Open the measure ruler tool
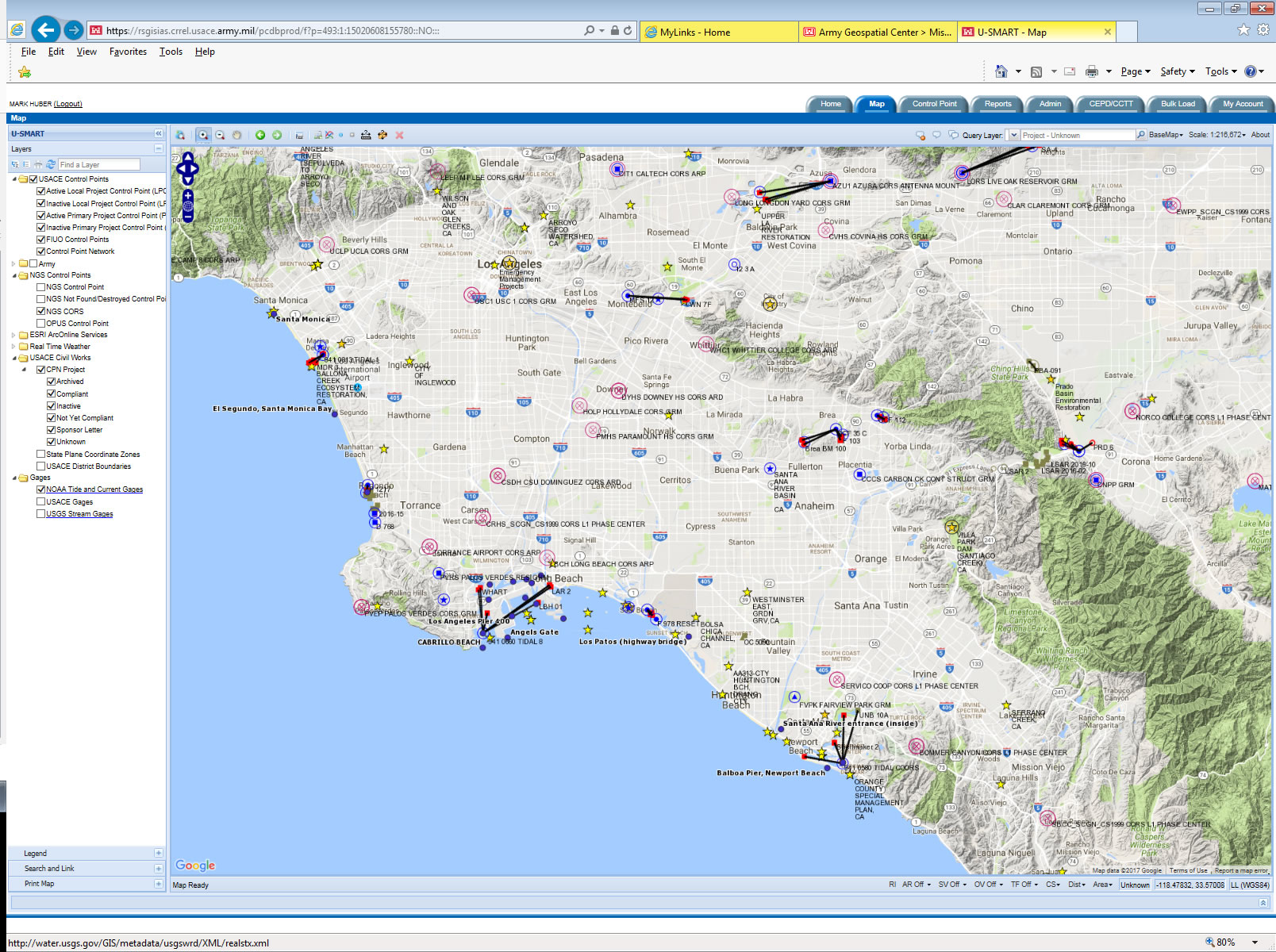This screenshot has width=1276, height=952. pyautogui.click(x=366, y=135)
